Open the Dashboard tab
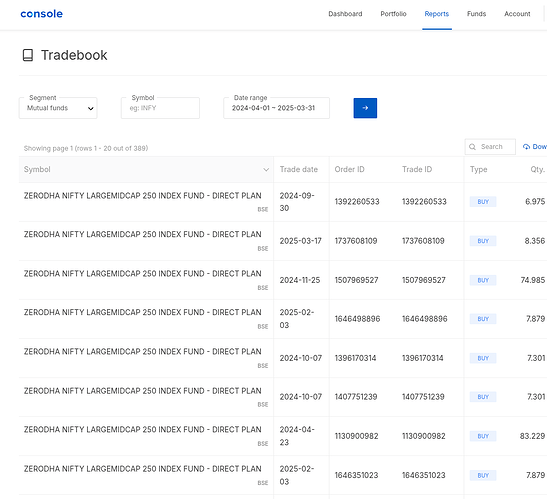Viewport: 547px width, 499px height. click(x=345, y=14)
